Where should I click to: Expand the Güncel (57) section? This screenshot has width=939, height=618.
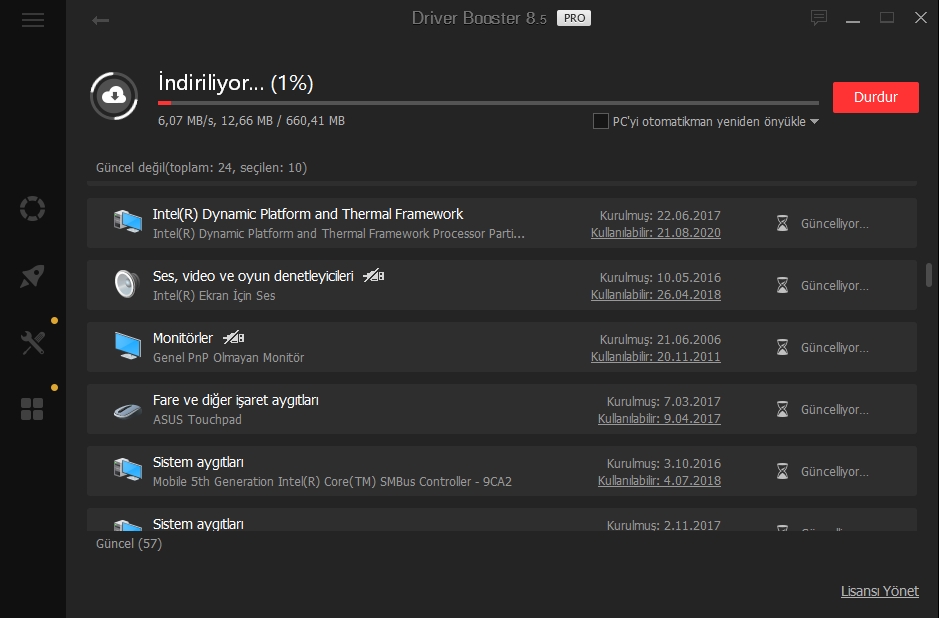(x=129, y=544)
